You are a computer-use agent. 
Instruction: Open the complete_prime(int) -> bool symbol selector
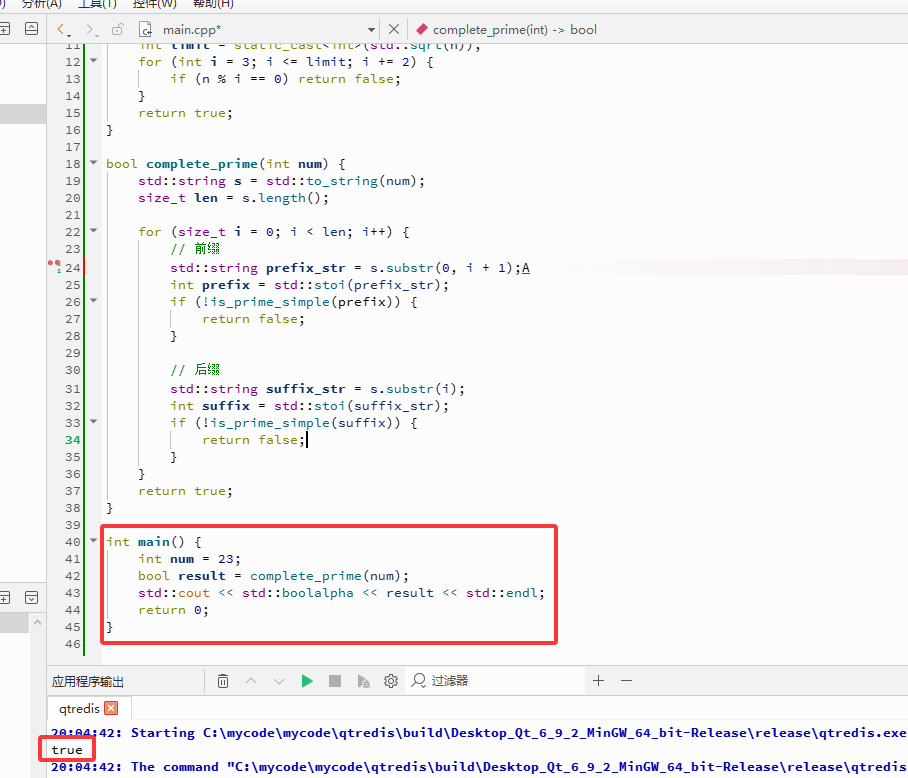[x=514, y=30]
